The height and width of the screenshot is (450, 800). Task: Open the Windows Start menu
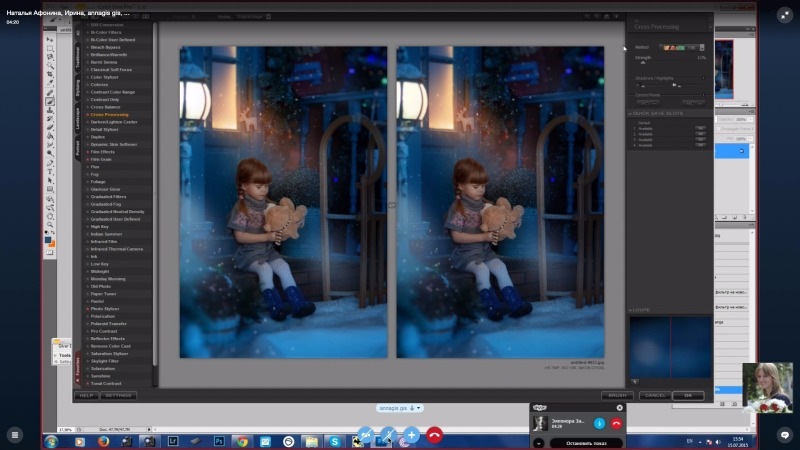point(51,441)
